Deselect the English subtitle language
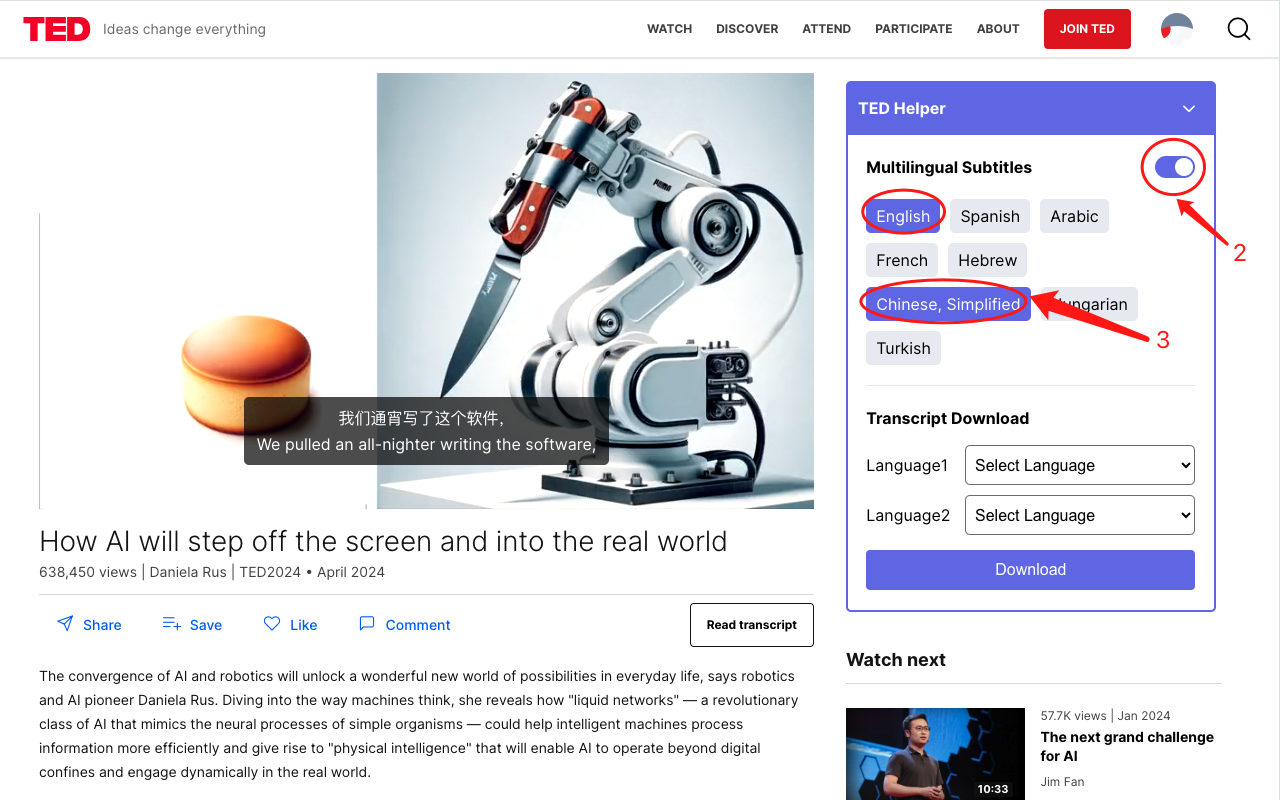The width and height of the screenshot is (1280, 800). [x=903, y=216]
